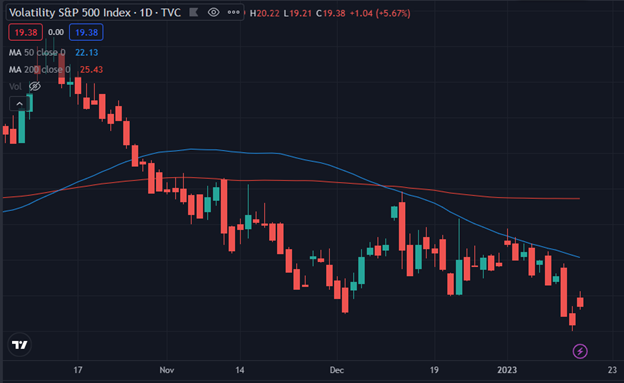
Task: Click the H20.22 high value
Action: [265, 13]
